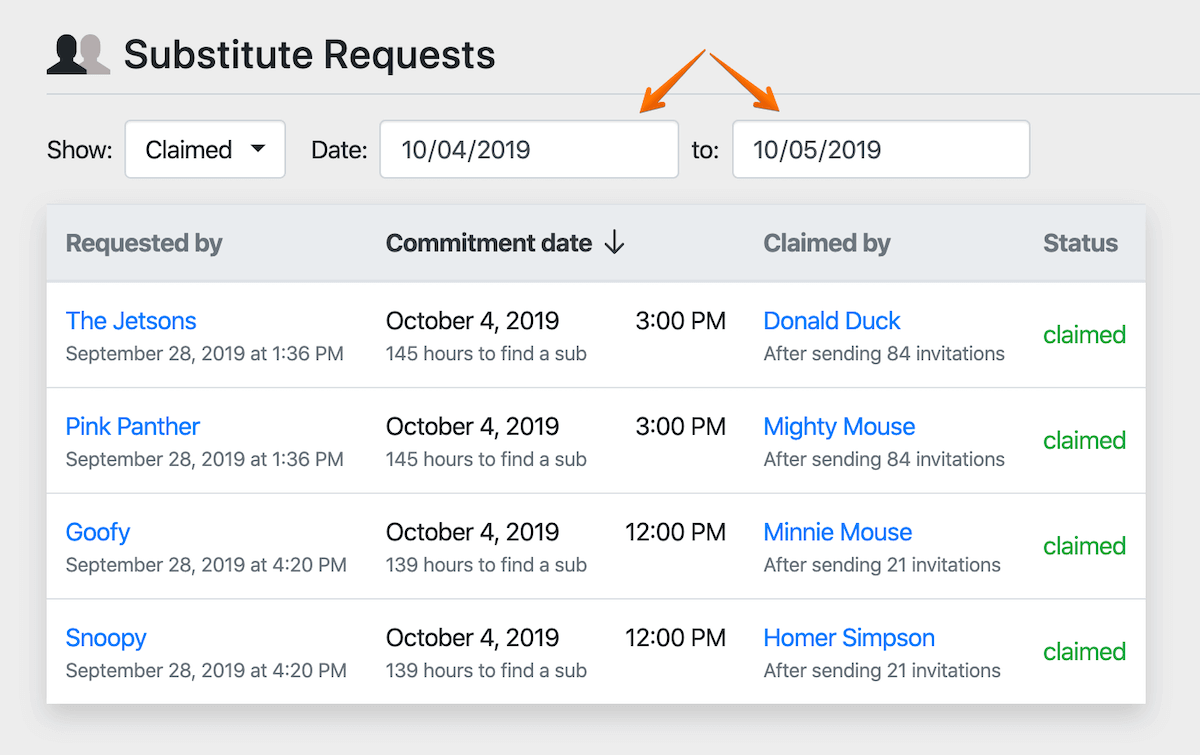Open Minnie Mouse claimer link
1200x755 pixels.
click(838, 532)
